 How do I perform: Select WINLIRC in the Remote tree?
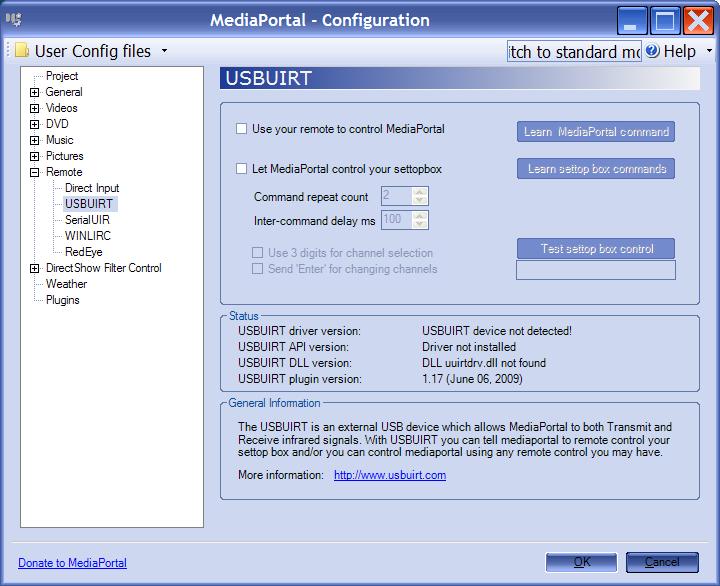click(x=87, y=236)
